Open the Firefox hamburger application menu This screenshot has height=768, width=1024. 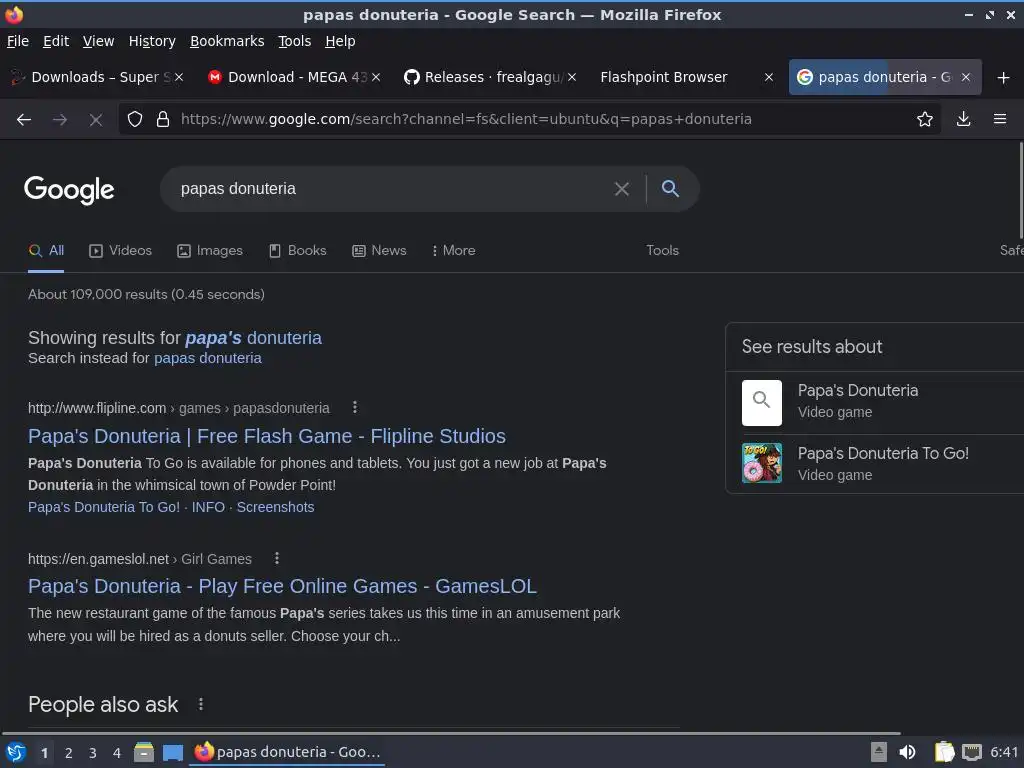(1000, 119)
